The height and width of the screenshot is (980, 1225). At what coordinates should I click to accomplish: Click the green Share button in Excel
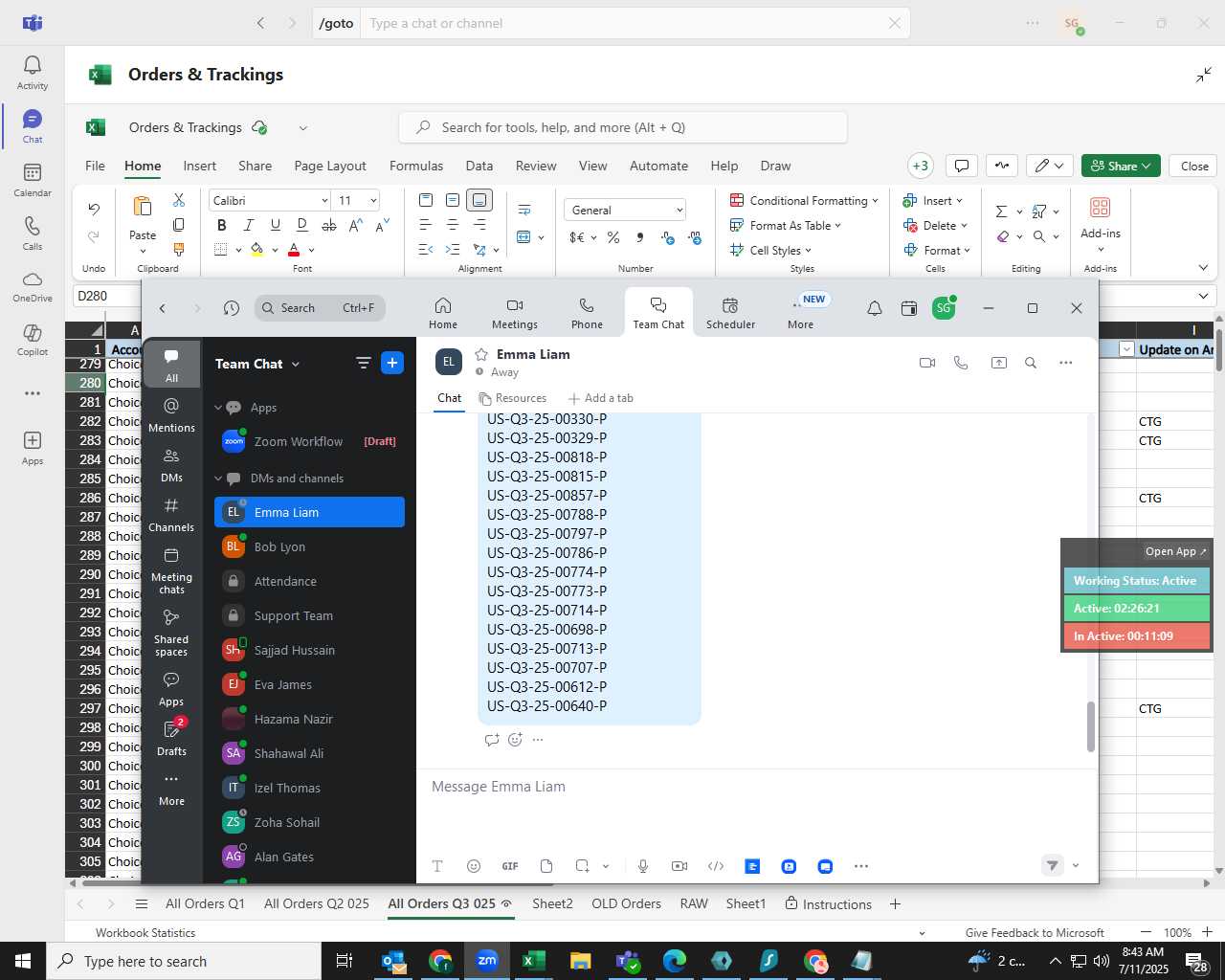coord(1121,166)
